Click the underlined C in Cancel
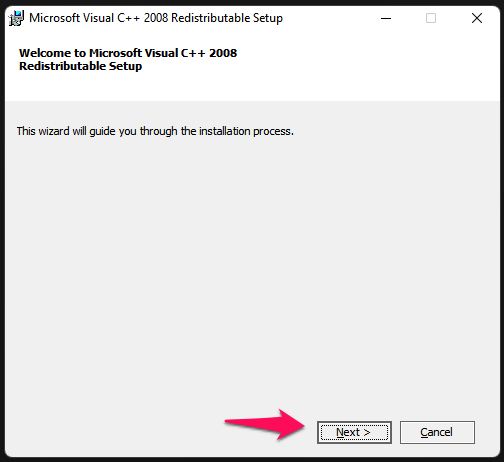Viewport: 504px width, 462px height. coord(424,432)
